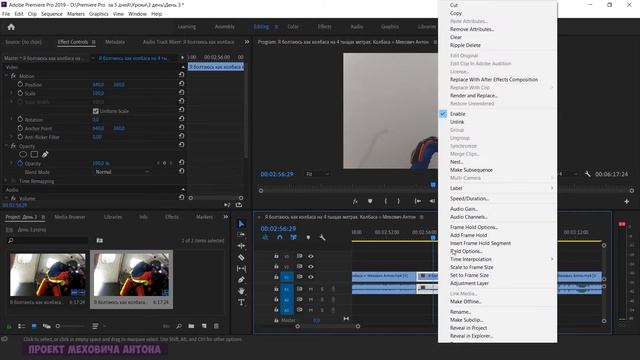Collapse the Motion effect group
This screenshot has height=360, width=640.
point(6,76)
